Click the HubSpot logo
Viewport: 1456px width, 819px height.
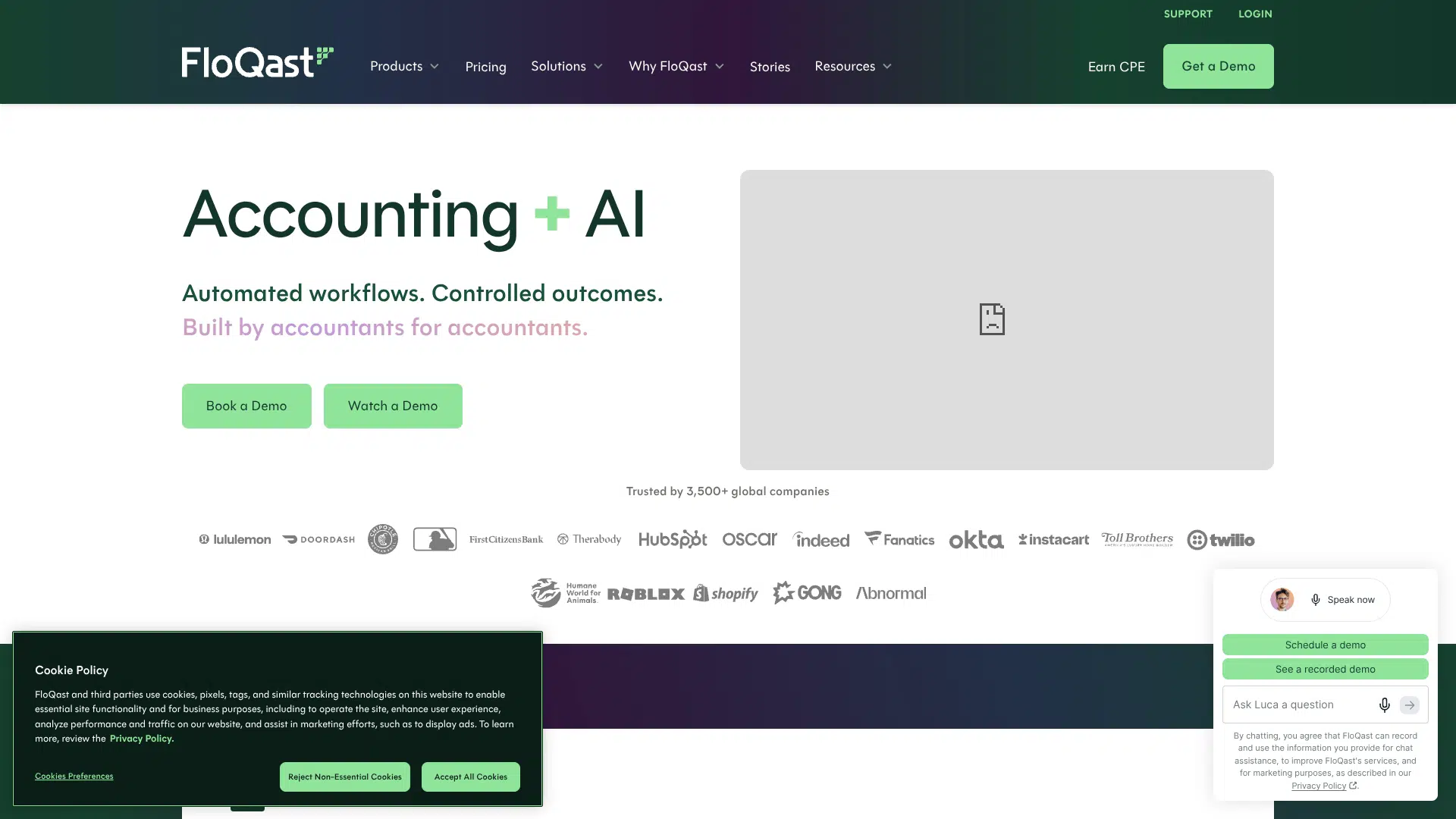point(673,539)
